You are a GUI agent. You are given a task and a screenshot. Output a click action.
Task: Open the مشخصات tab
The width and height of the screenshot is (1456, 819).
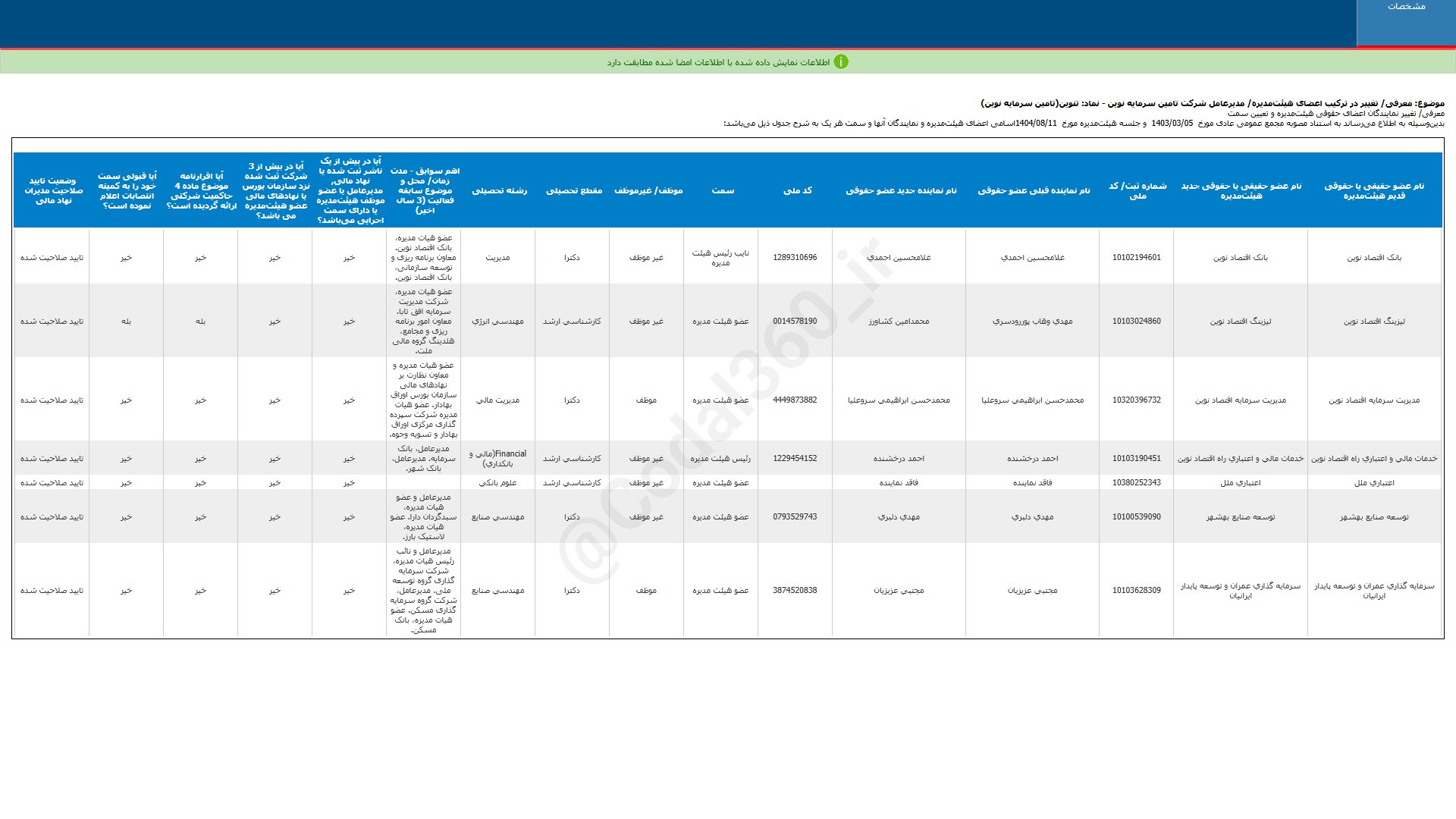pyautogui.click(x=1405, y=7)
